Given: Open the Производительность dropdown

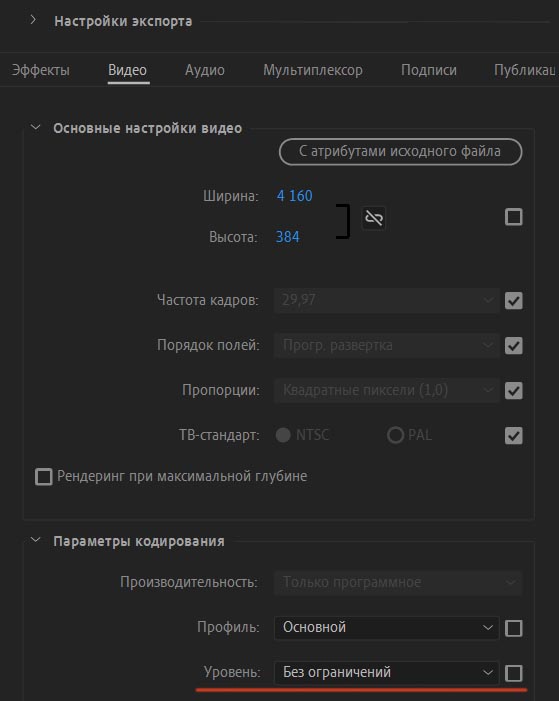Looking at the screenshot, I should [x=398, y=583].
